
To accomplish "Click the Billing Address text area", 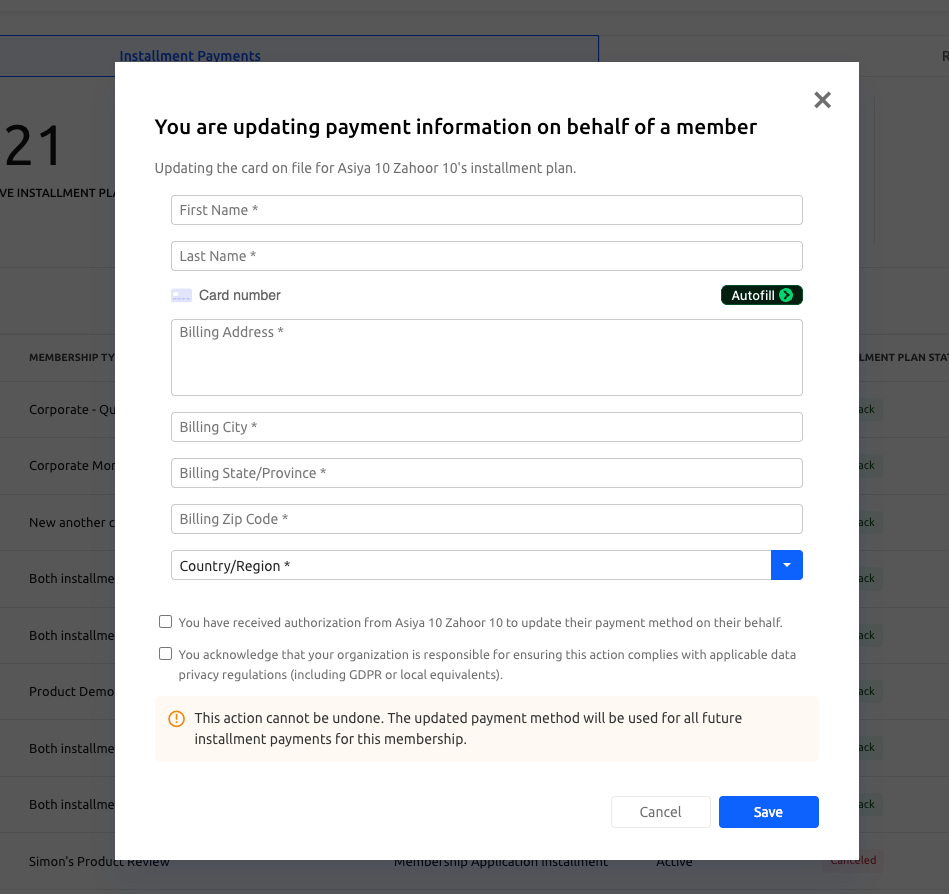I will [x=487, y=358].
